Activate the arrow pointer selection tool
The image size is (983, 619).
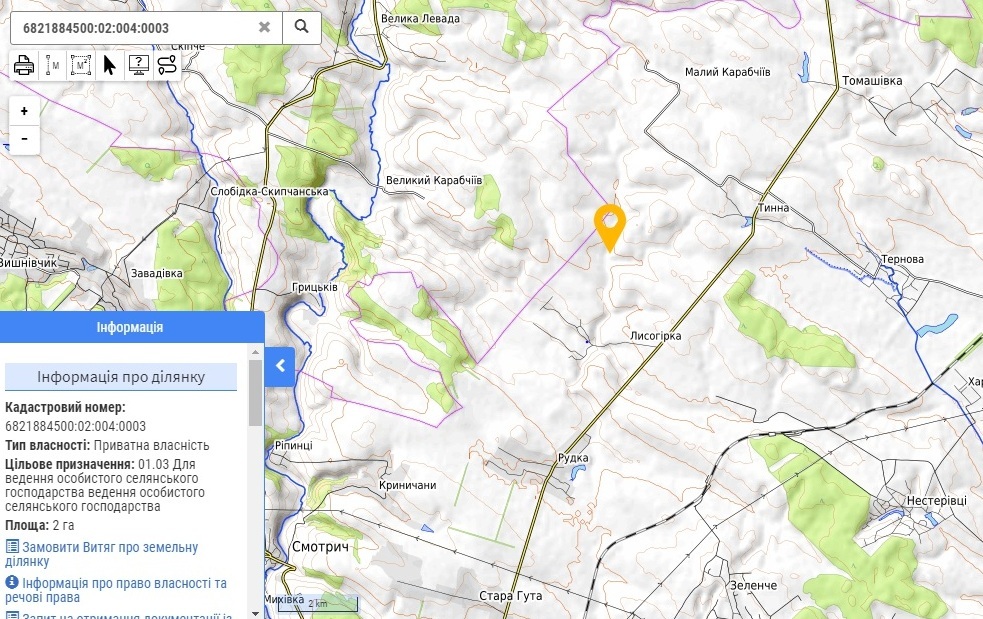point(110,65)
